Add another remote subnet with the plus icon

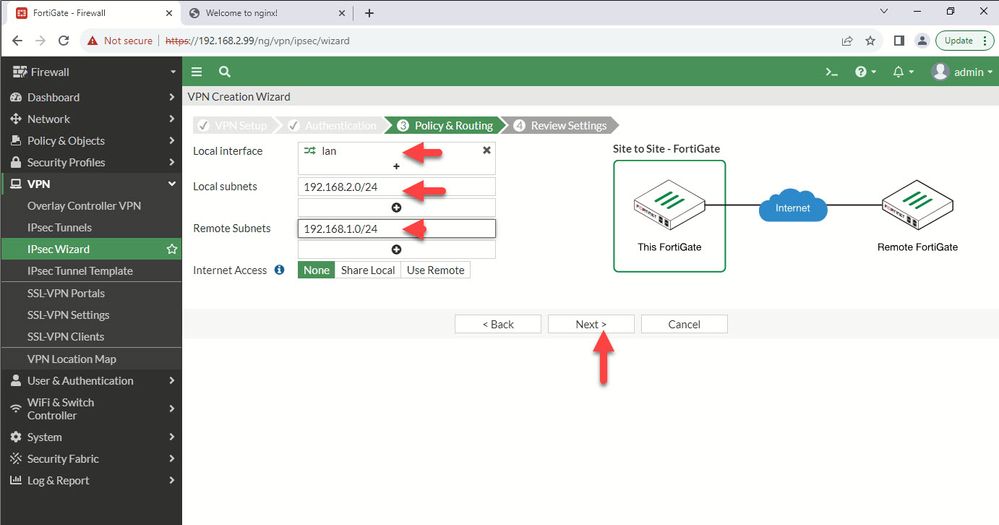pyautogui.click(x=396, y=250)
